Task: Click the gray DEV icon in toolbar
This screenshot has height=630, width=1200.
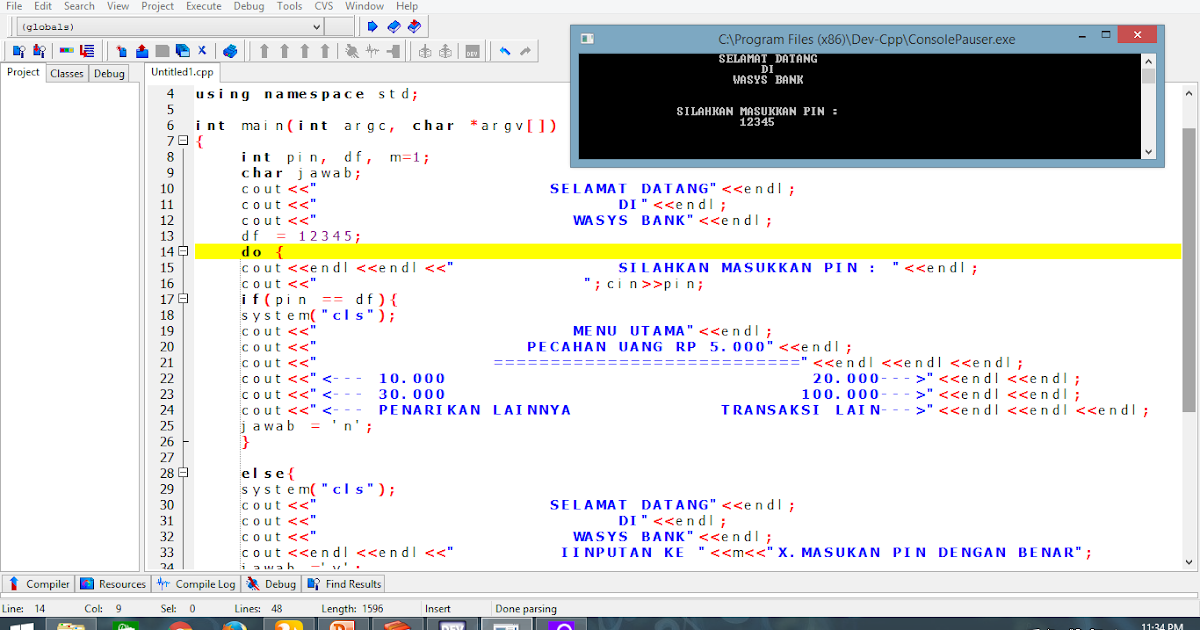Action: tap(472, 50)
